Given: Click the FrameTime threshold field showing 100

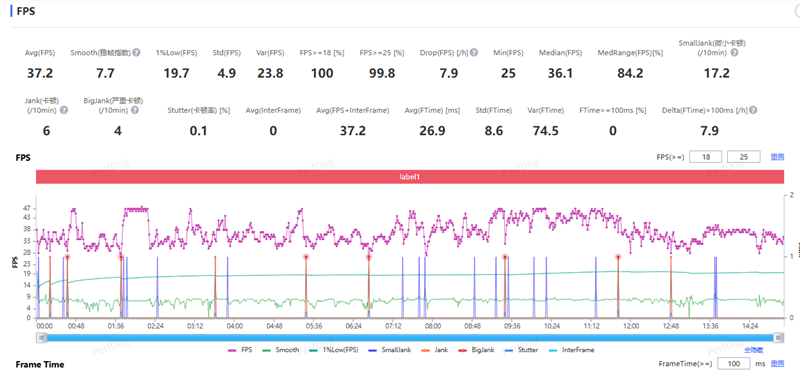Looking at the screenshot, I should 734,364.
